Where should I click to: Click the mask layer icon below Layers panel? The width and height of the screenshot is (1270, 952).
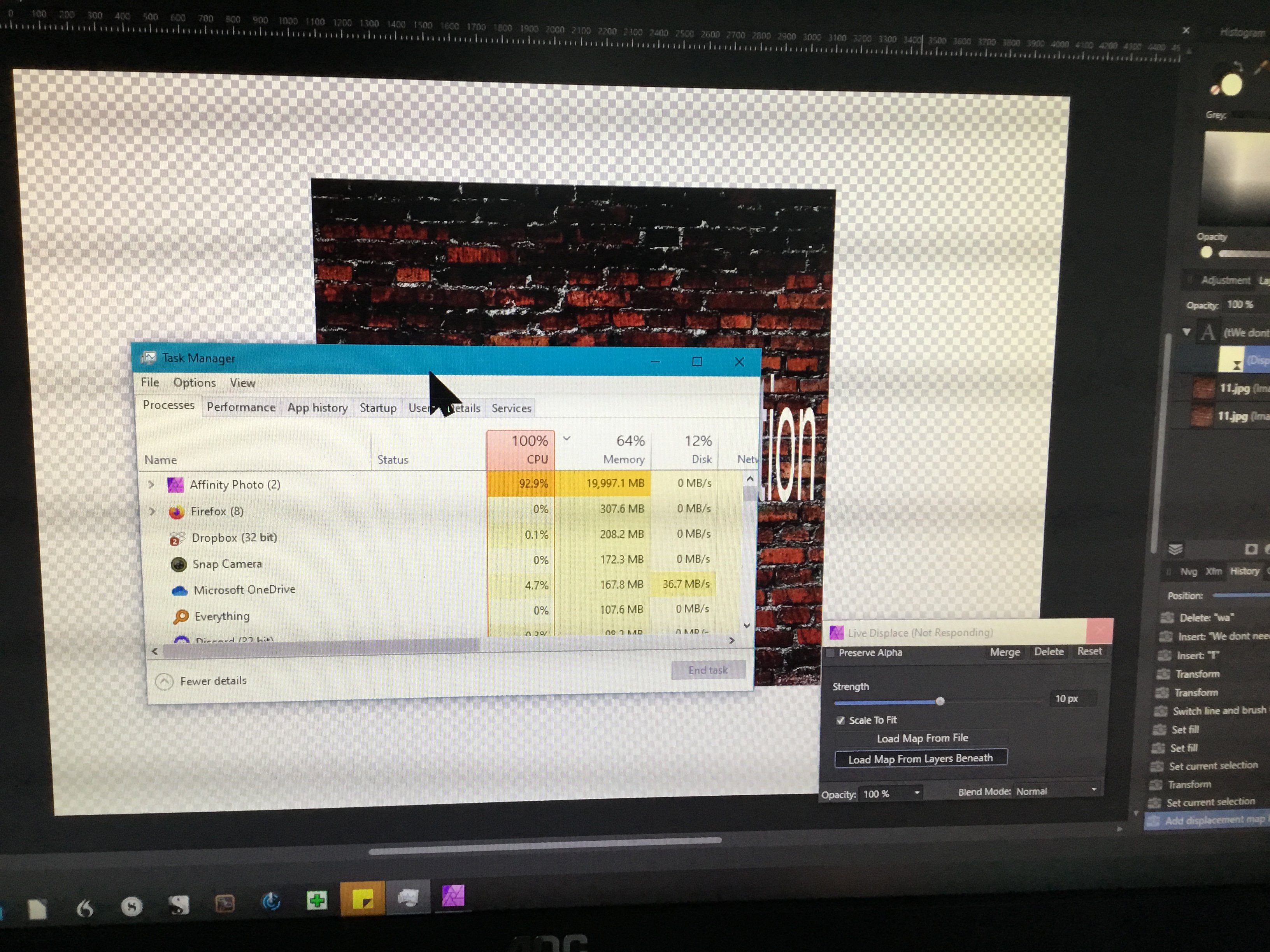click(x=1251, y=550)
